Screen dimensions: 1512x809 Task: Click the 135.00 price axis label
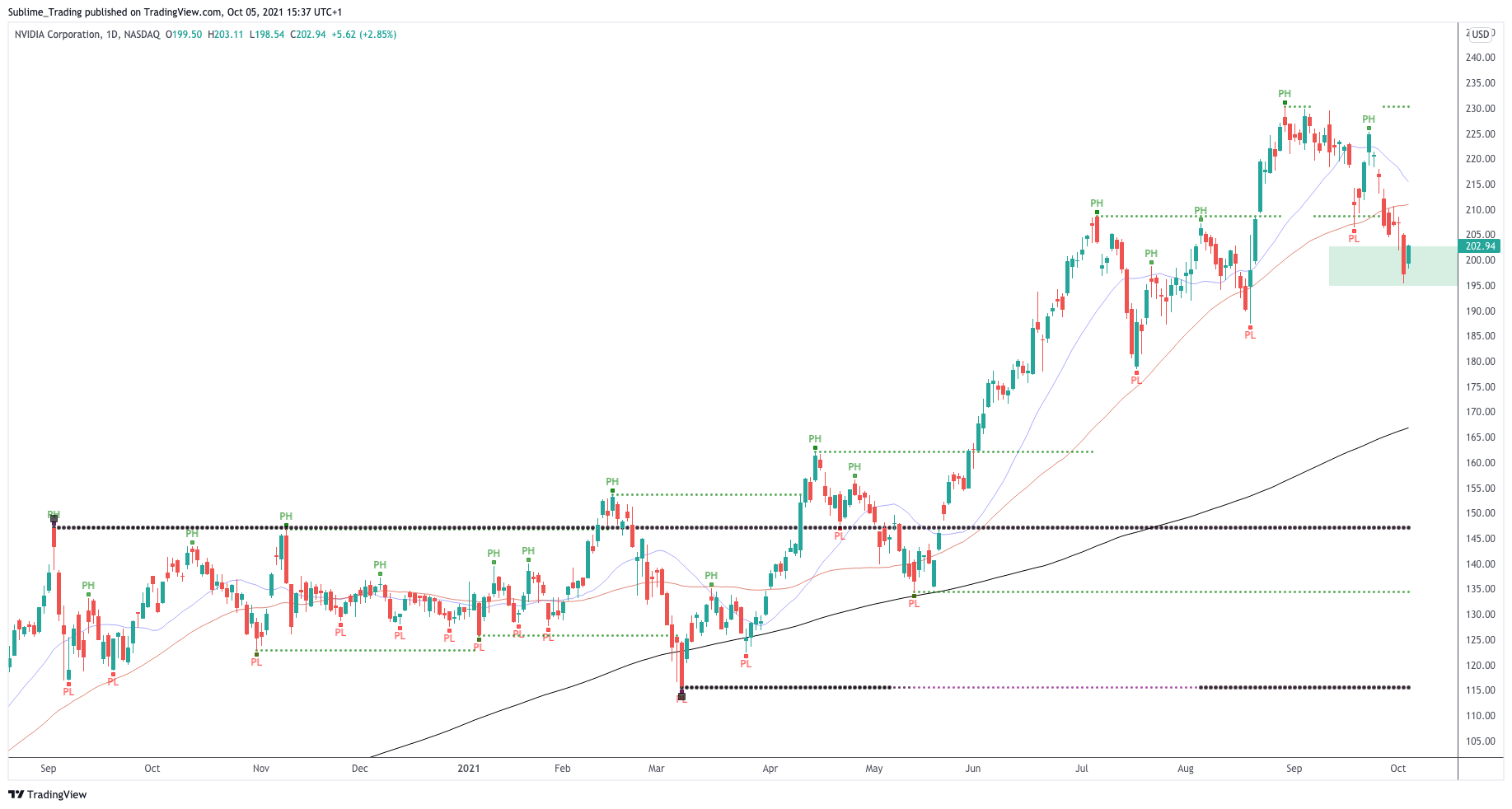point(1480,589)
